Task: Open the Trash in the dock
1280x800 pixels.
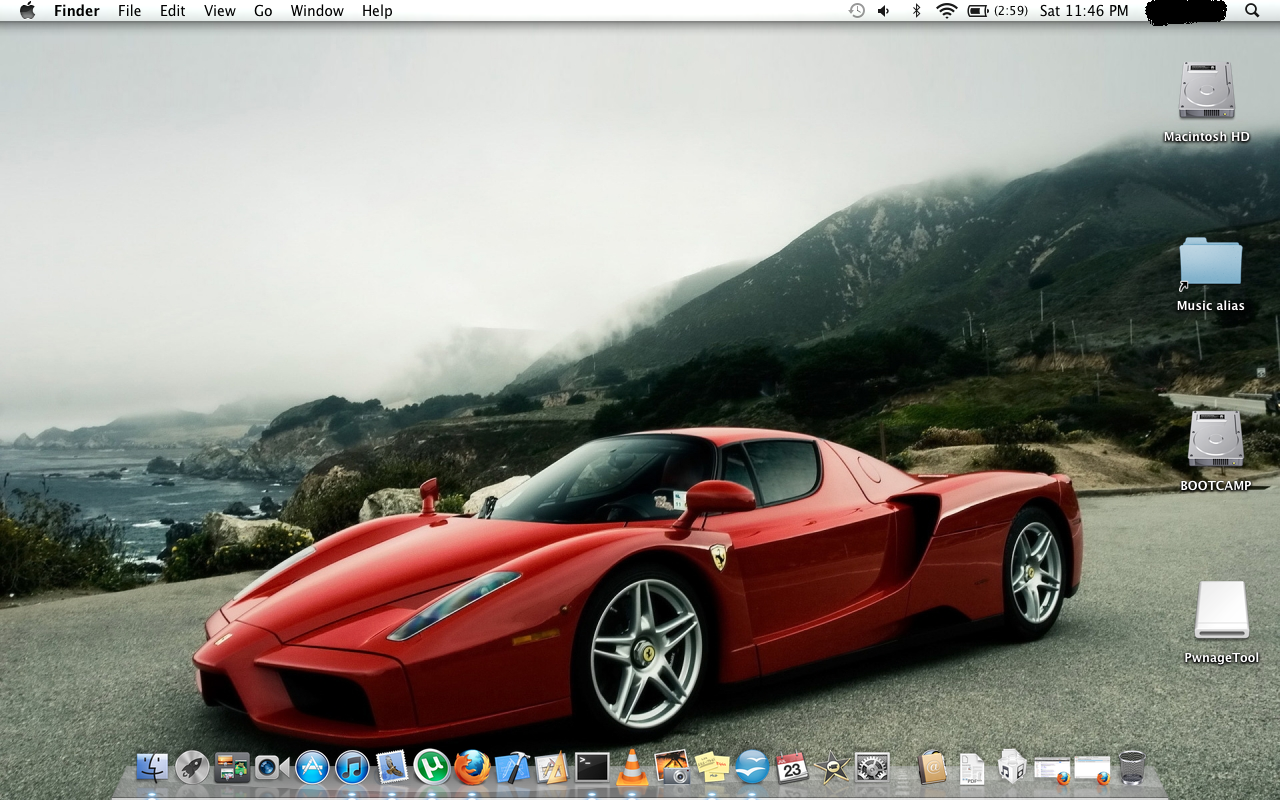Action: coord(1132,768)
